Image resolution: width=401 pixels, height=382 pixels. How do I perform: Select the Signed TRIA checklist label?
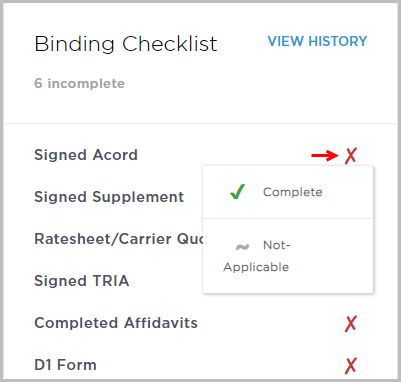(82, 281)
